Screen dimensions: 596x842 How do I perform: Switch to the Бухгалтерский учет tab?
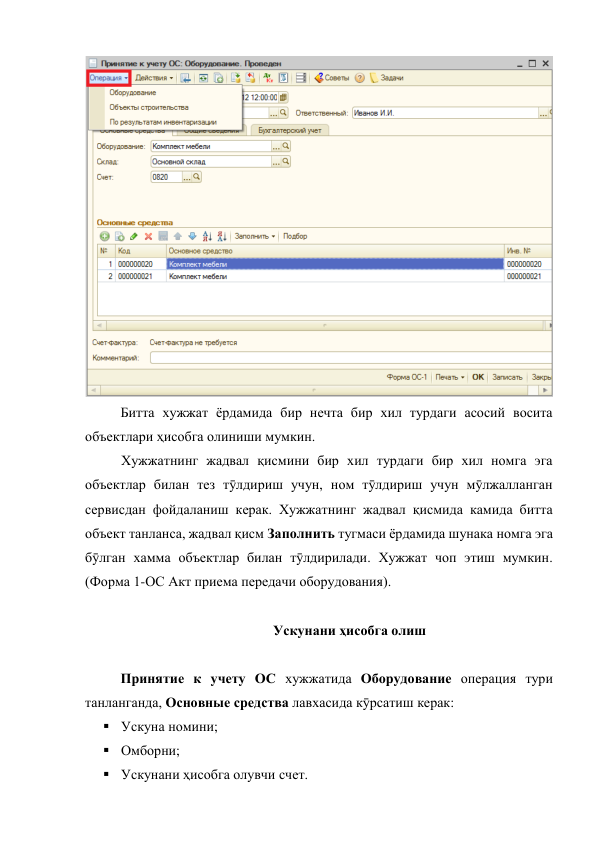(289, 130)
